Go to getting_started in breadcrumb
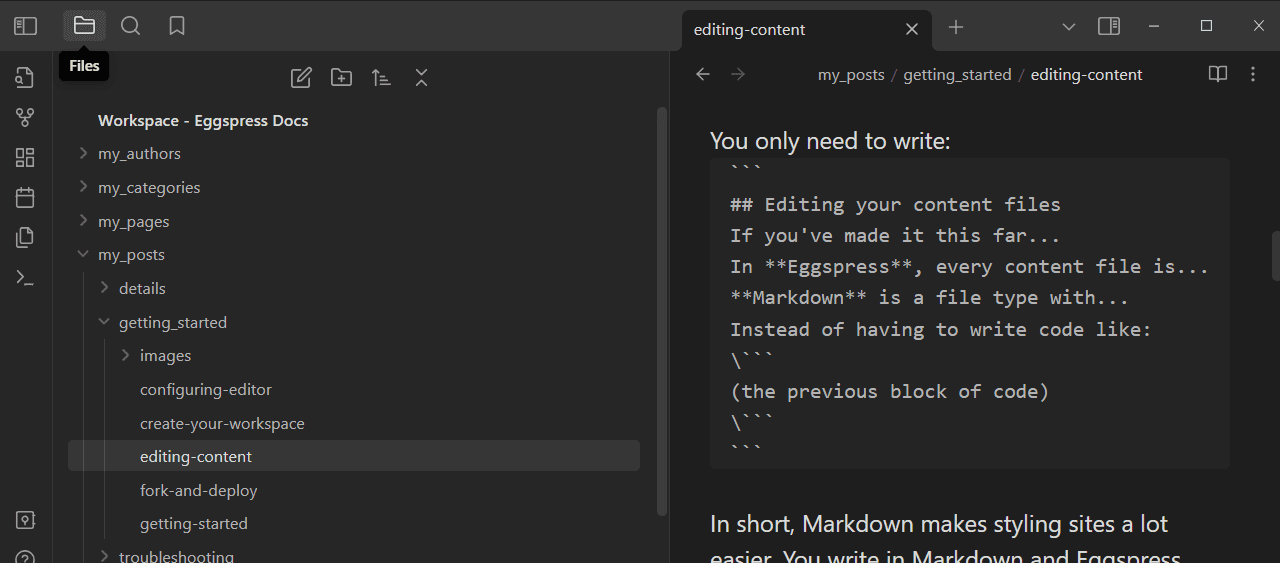 [957, 75]
